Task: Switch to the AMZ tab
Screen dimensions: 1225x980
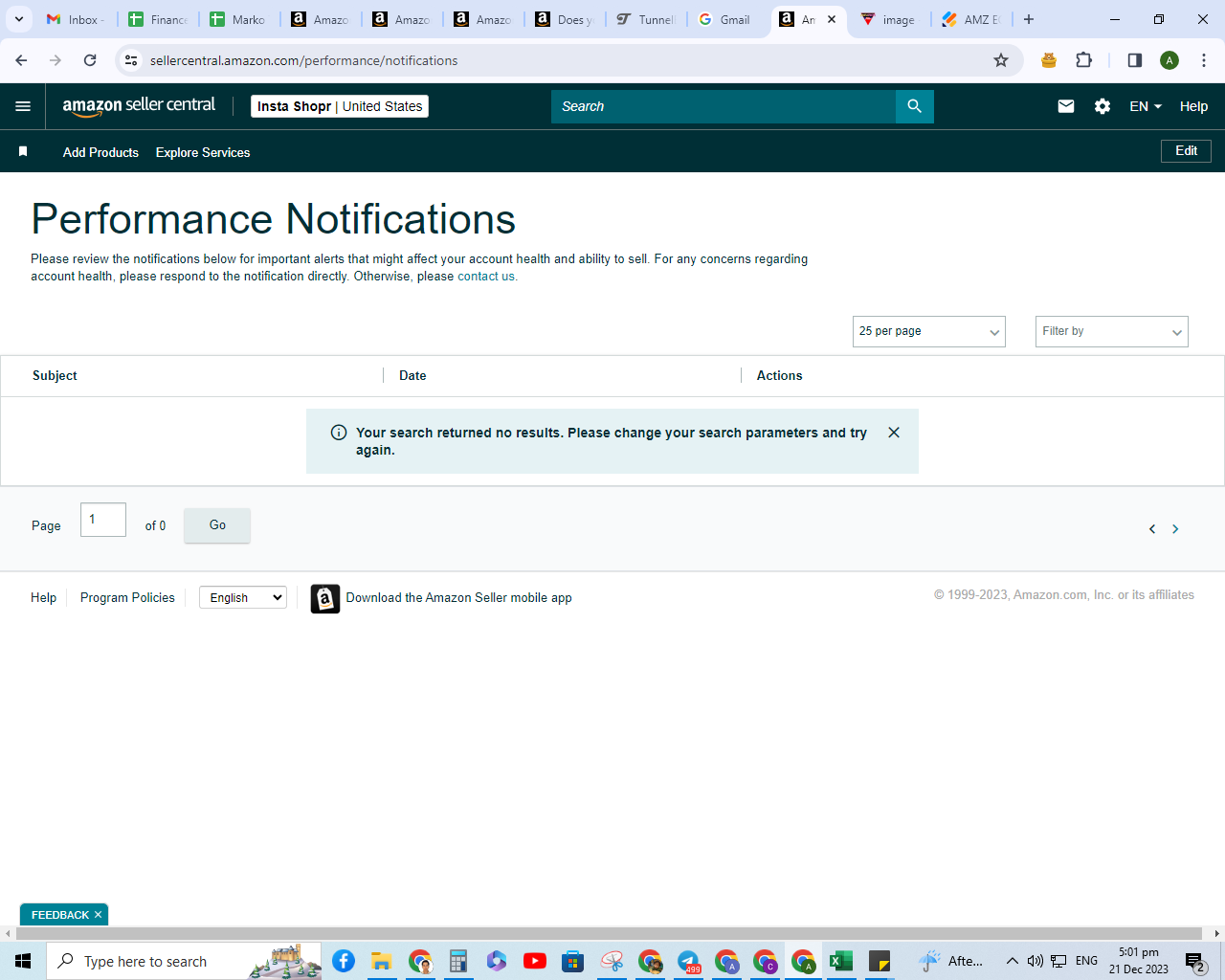Action: click(971, 19)
